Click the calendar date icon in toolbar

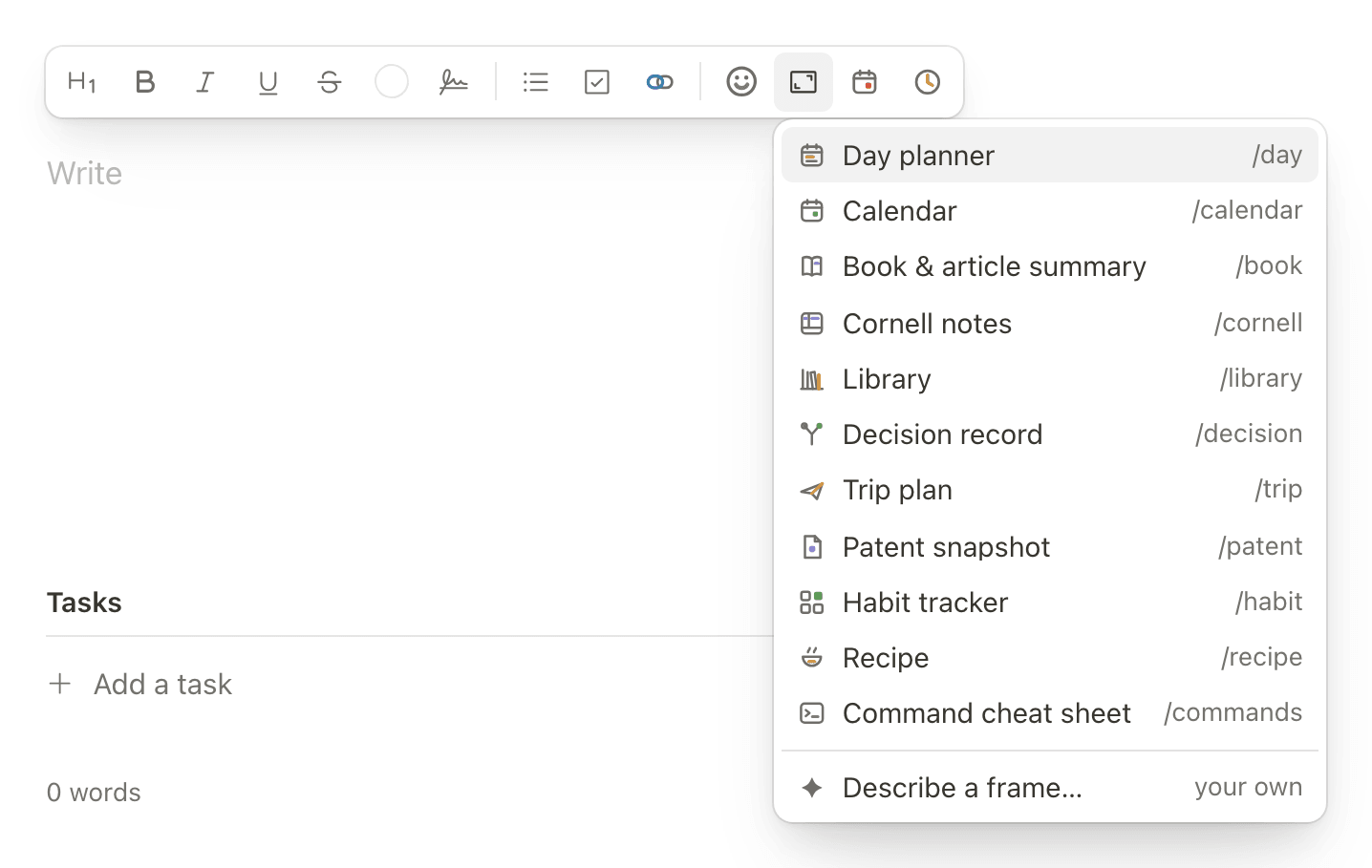865,82
